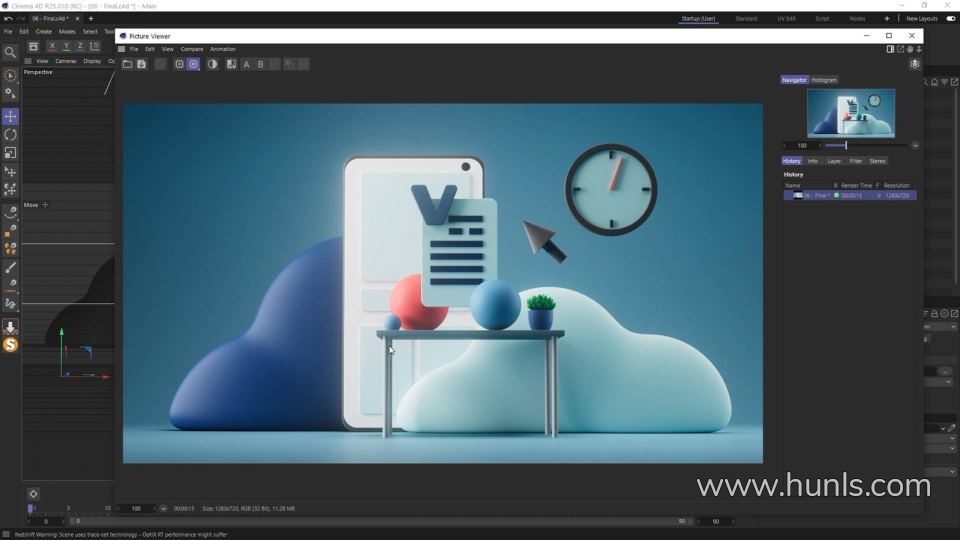This screenshot has width=960, height=540.
Task: Click the side panel layout icon
Action: coord(890,49)
